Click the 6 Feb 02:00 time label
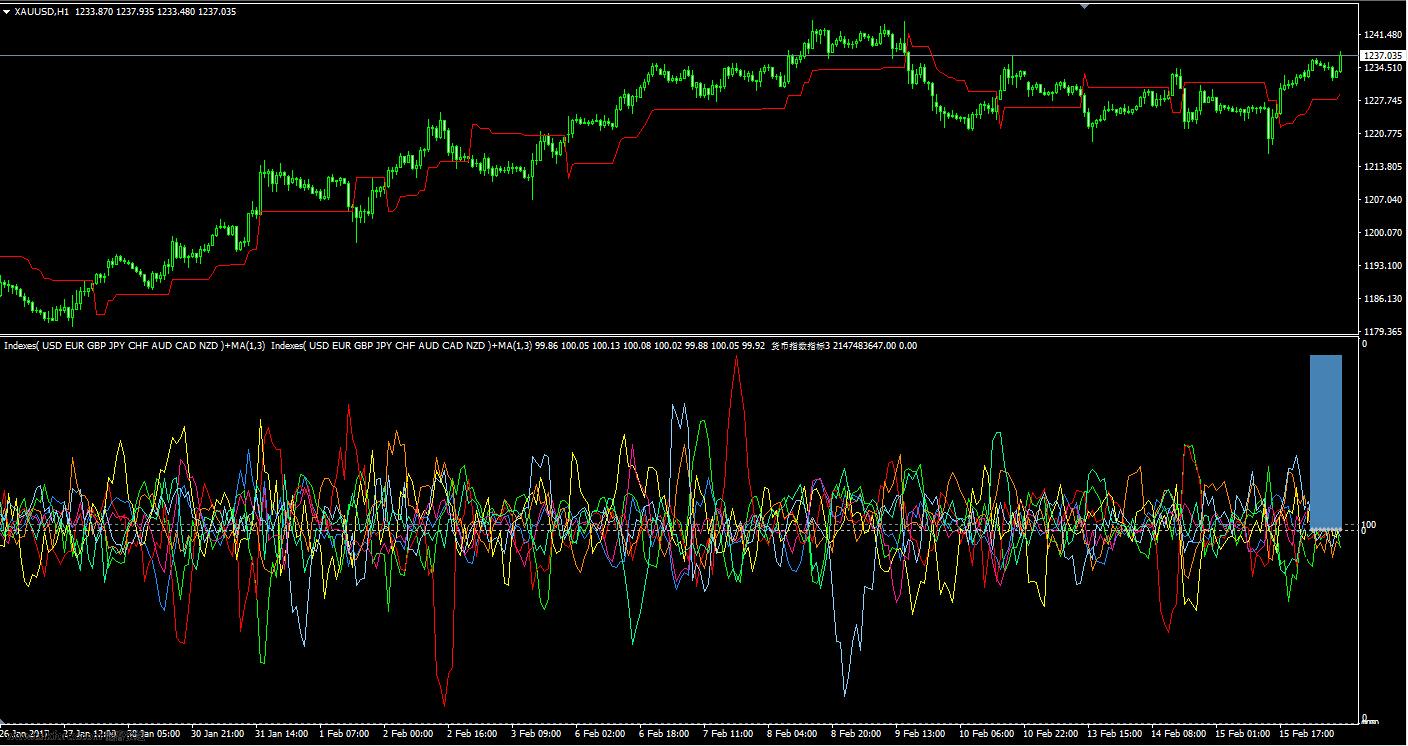The image size is (1408, 746). pyautogui.click(x=600, y=734)
